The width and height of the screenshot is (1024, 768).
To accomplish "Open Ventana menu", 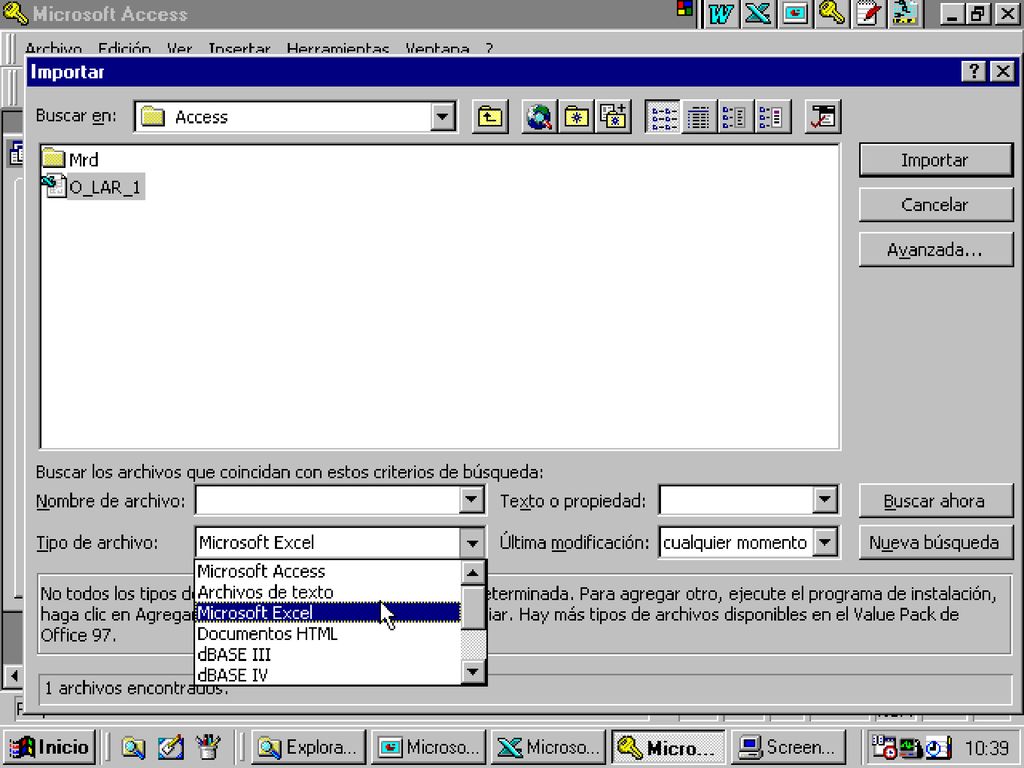I will coord(437,49).
